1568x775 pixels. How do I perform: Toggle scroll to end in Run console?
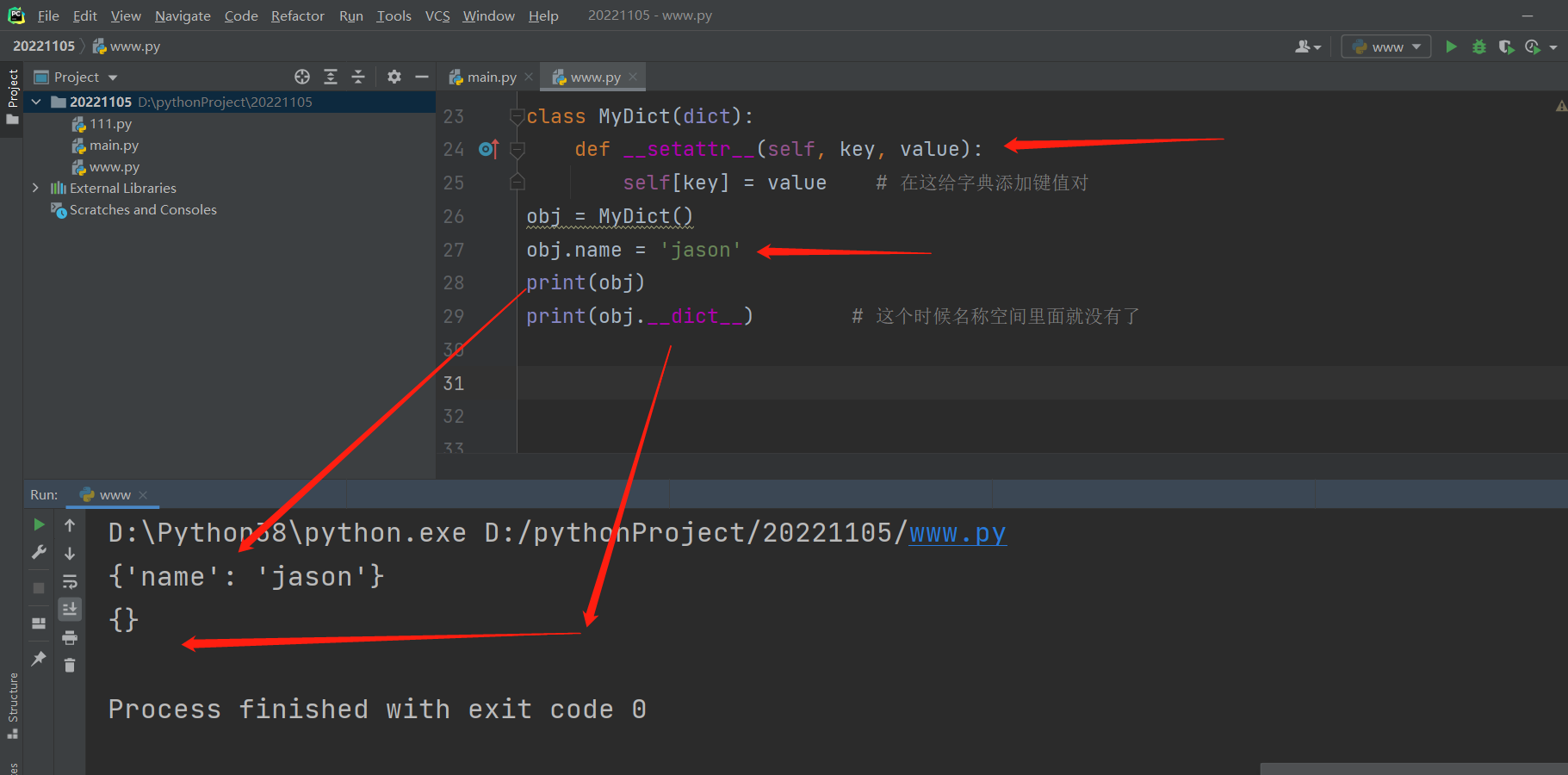(70, 610)
